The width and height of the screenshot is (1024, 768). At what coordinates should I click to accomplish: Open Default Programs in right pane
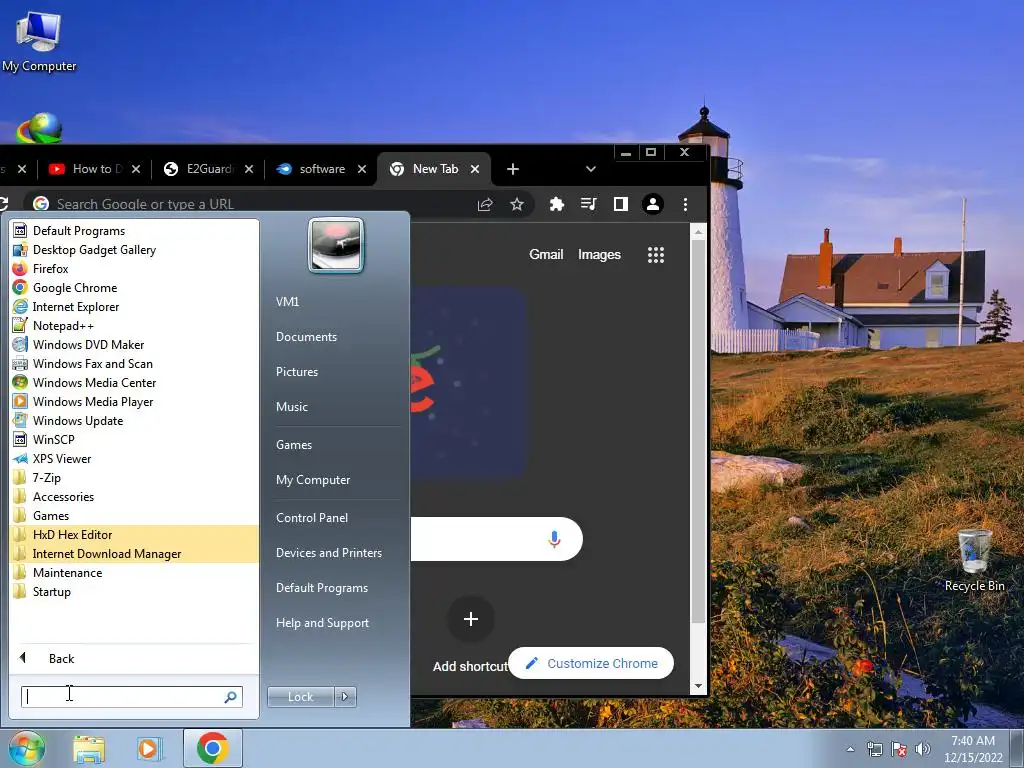pos(321,588)
